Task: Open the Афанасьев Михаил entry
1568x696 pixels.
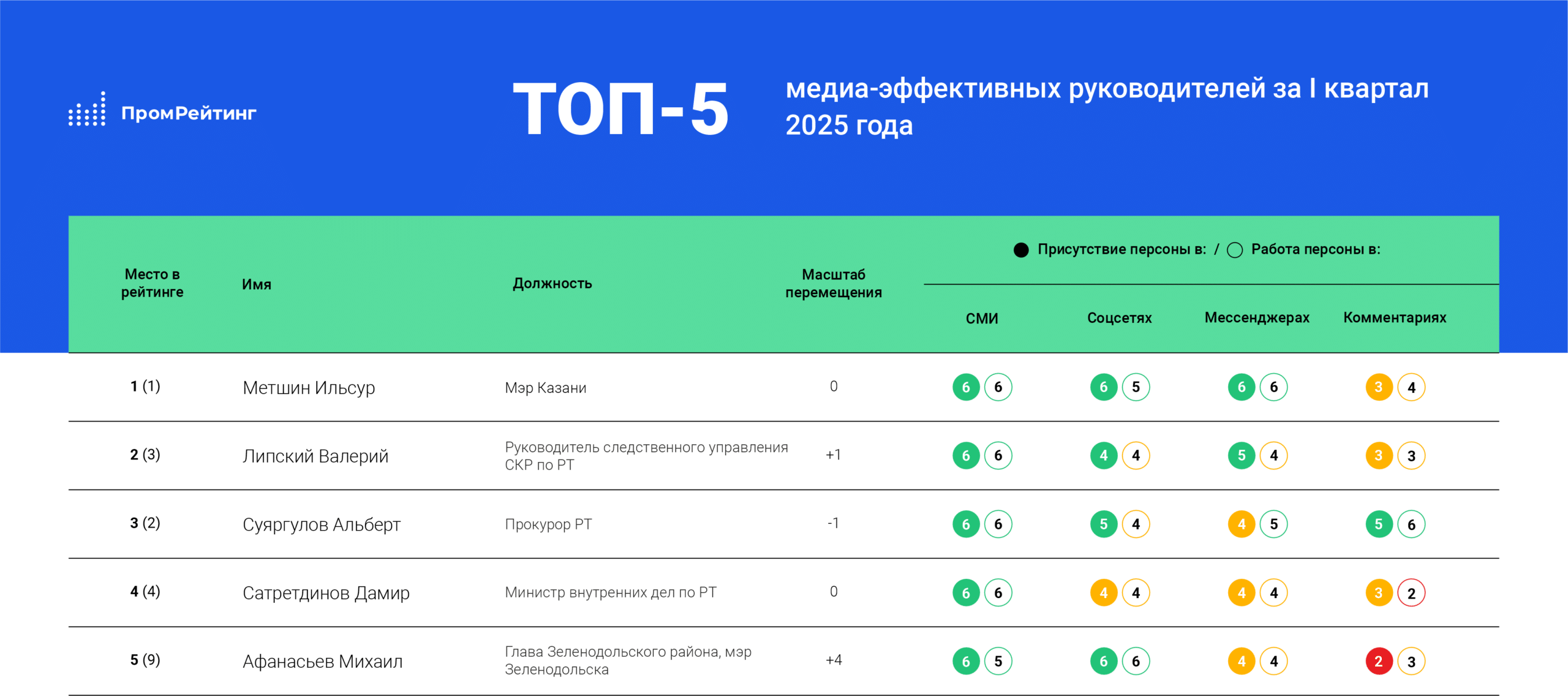Action: pos(322,662)
